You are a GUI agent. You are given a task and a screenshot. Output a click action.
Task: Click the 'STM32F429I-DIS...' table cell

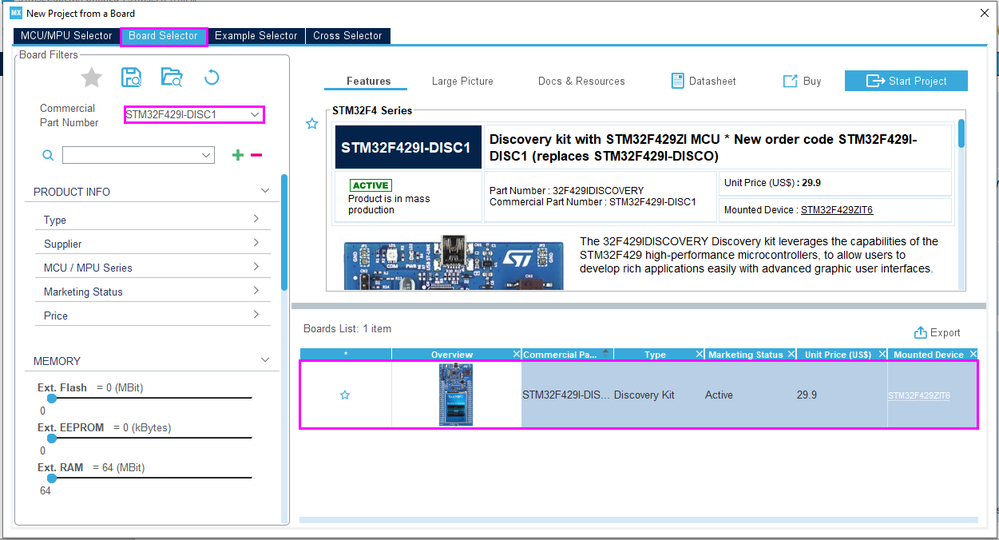coord(566,395)
